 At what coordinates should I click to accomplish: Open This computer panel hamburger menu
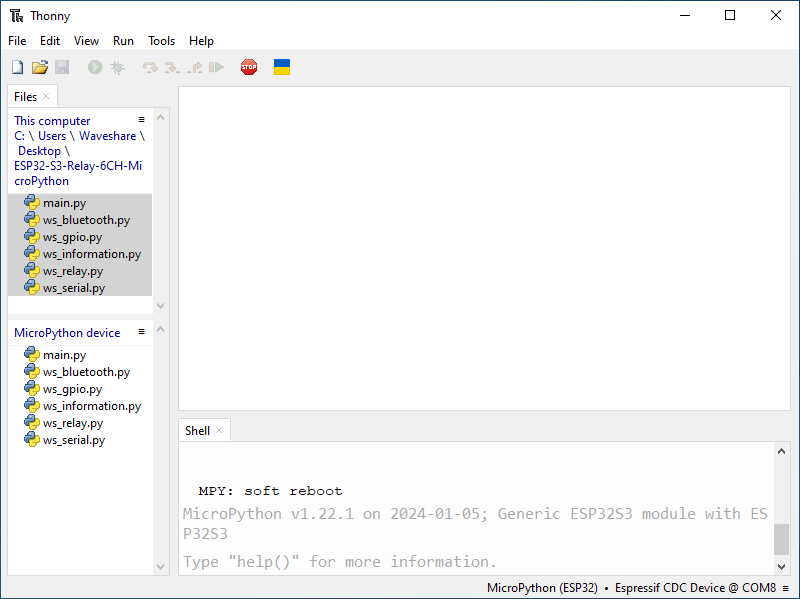[x=142, y=120]
